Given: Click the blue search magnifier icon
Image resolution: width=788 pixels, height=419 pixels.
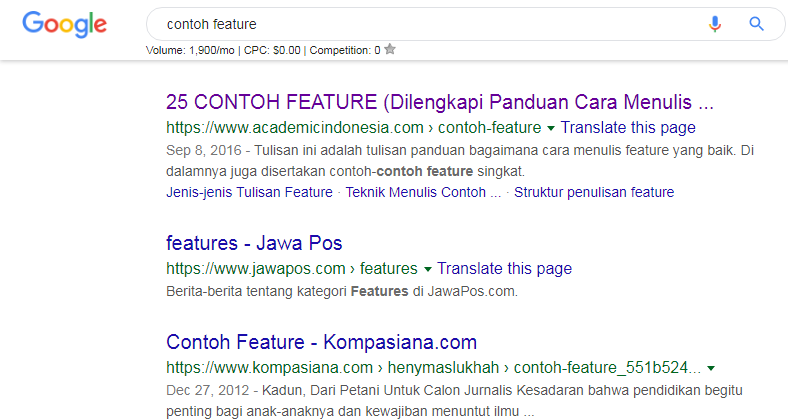Looking at the screenshot, I should coord(756,24).
